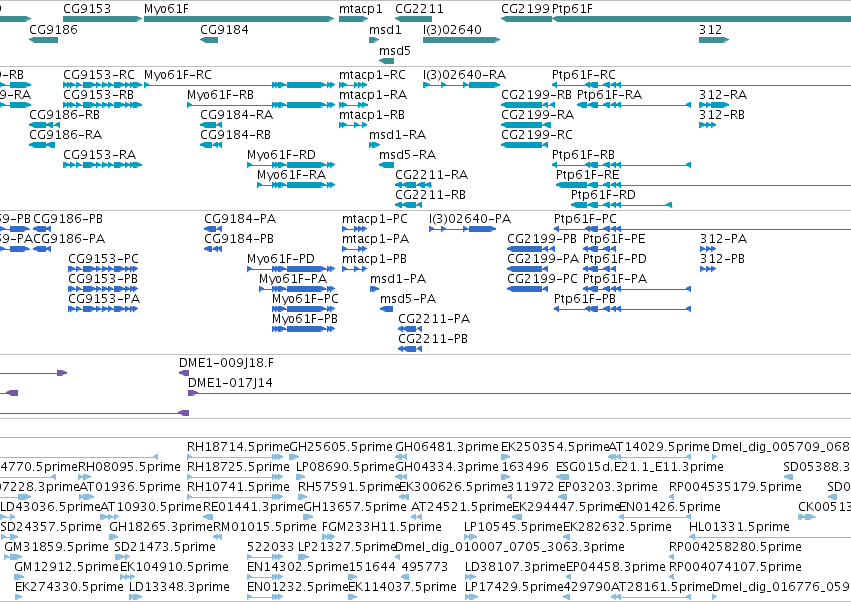The height and width of the screenshot is (602, 851).
Task: Click transcript msd5-RA
Action: coord(386,164)
